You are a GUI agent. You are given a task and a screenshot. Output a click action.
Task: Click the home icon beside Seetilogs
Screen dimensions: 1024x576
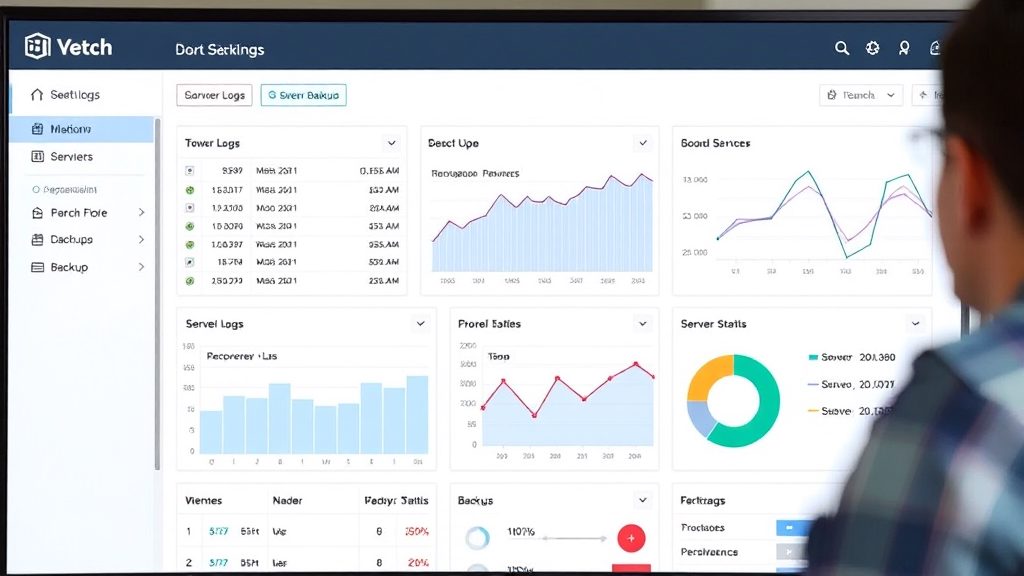[37, 95]
